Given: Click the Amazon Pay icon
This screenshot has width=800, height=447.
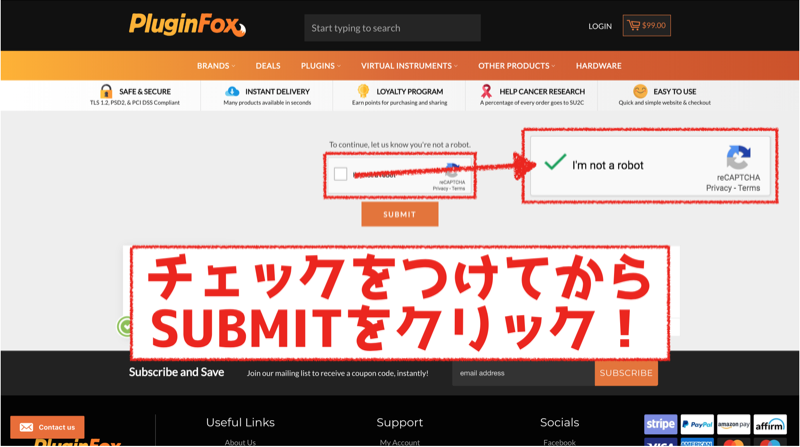Looking at the screenshot, I should pos(733,424).
